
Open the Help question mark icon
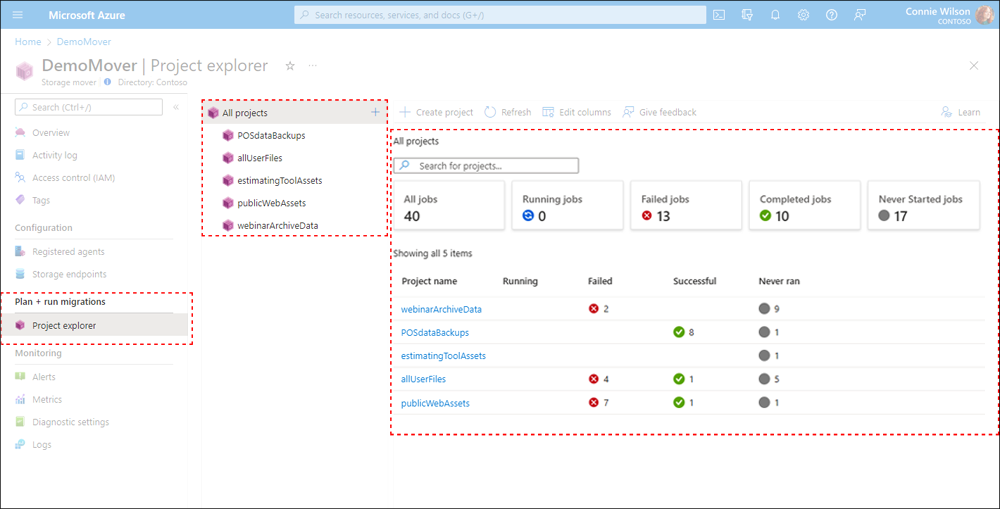832,15
